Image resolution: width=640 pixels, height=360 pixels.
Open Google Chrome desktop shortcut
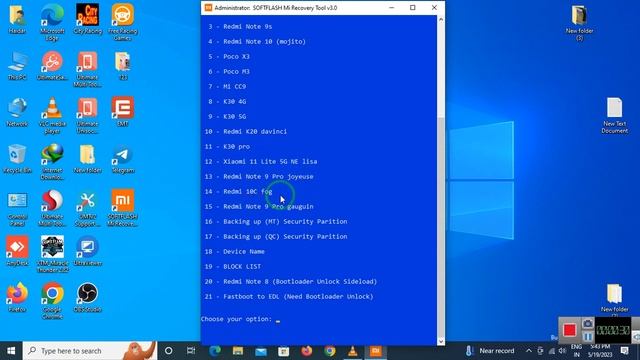52,300
